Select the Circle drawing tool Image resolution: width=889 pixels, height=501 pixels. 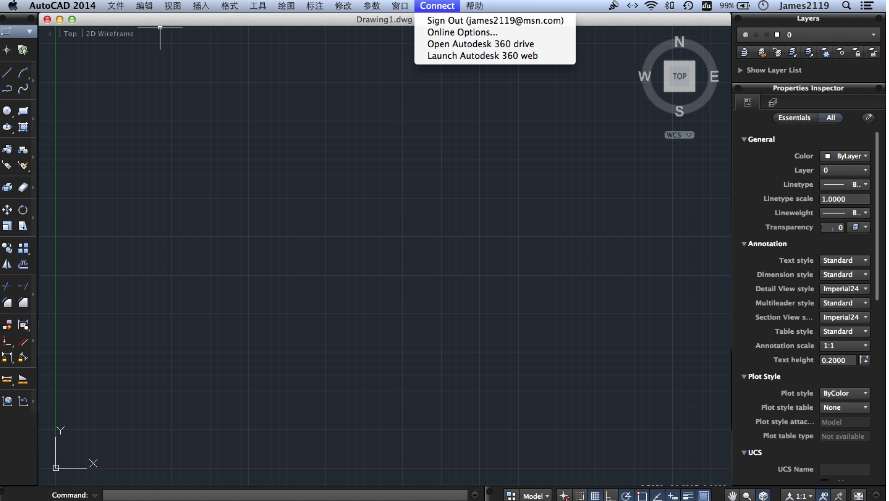click(x=7, y=111)
